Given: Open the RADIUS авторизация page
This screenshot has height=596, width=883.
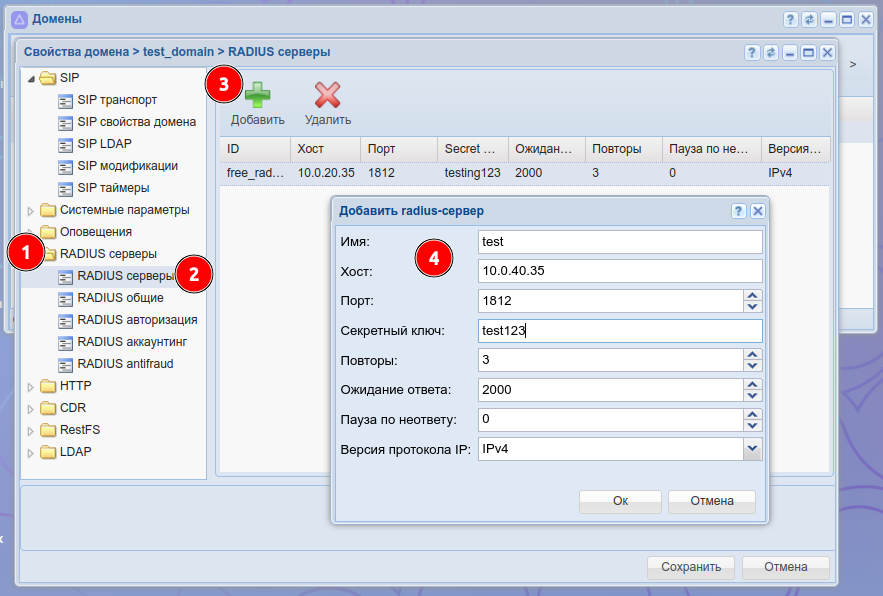Looking at the screenshot, I should pos(136,320).
